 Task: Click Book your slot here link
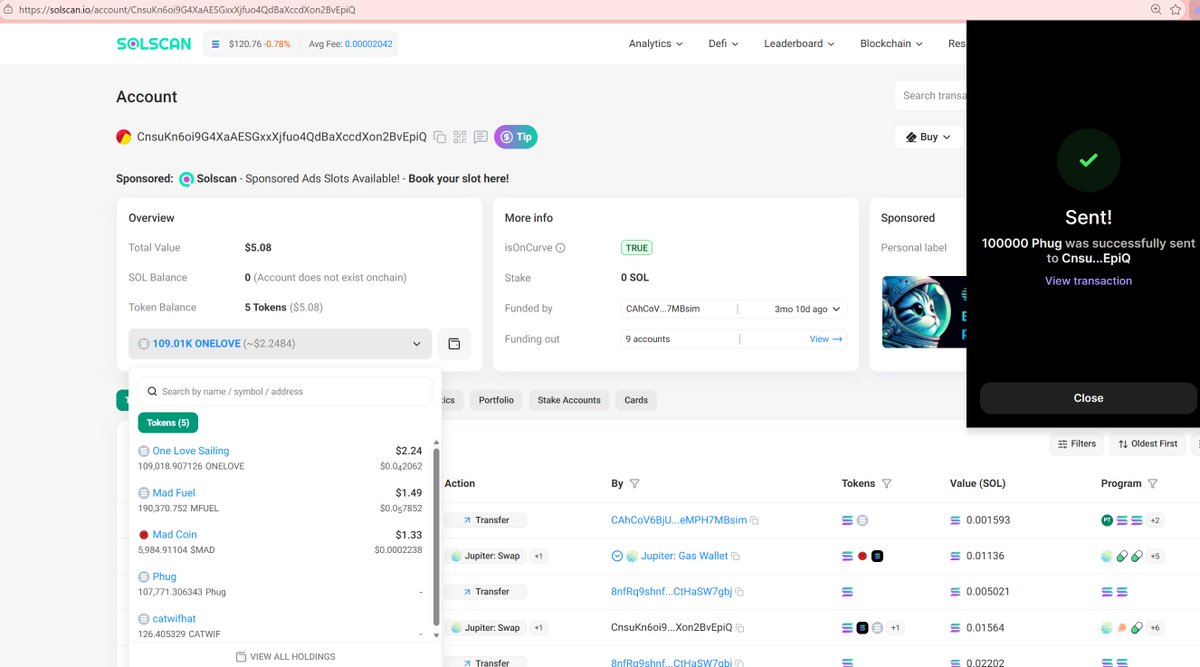tap(459, 179)
